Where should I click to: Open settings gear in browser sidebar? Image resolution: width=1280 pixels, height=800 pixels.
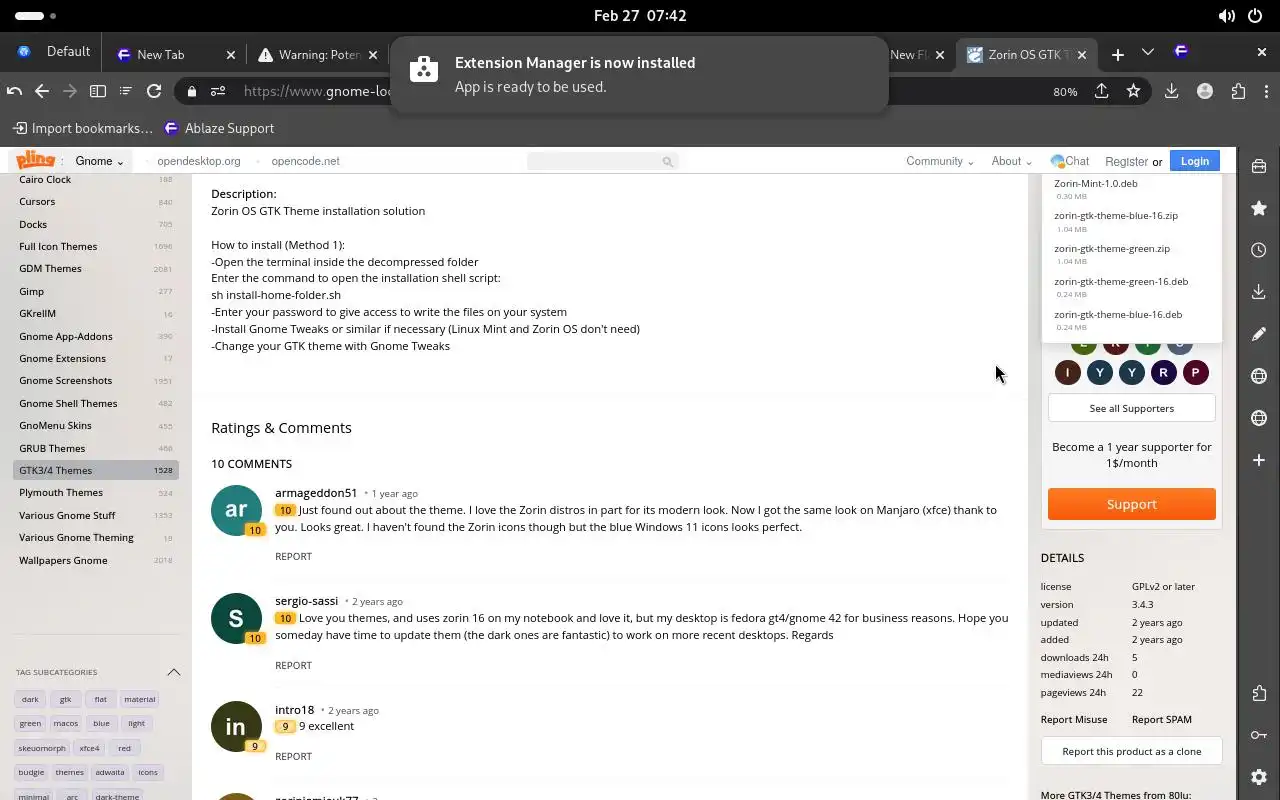(1259, 777)
